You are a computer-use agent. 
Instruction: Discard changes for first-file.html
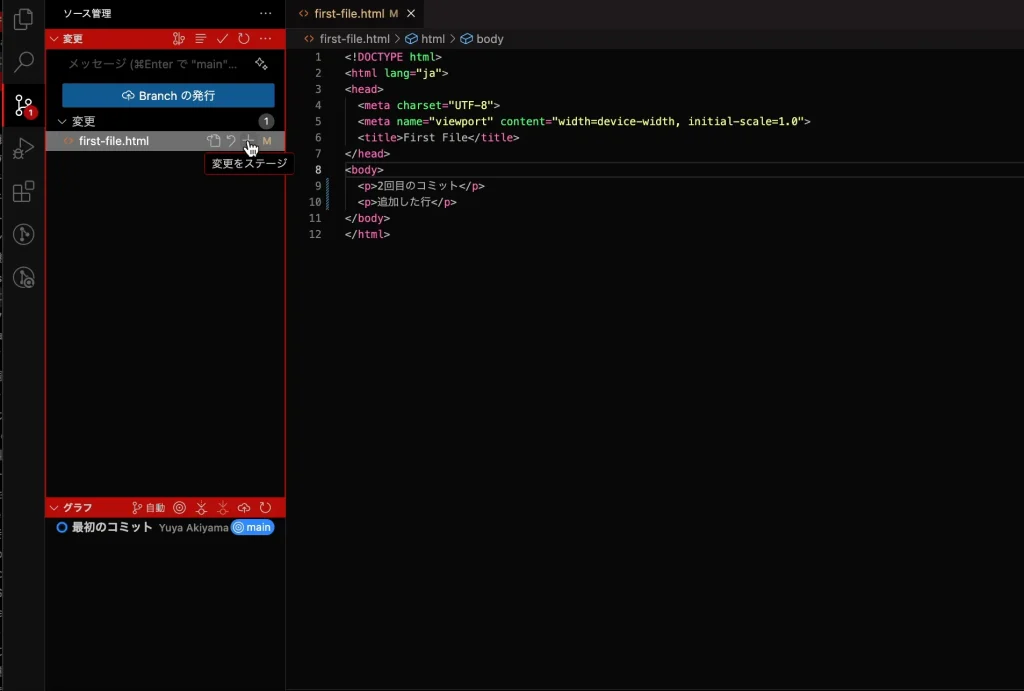click(231, 140)
